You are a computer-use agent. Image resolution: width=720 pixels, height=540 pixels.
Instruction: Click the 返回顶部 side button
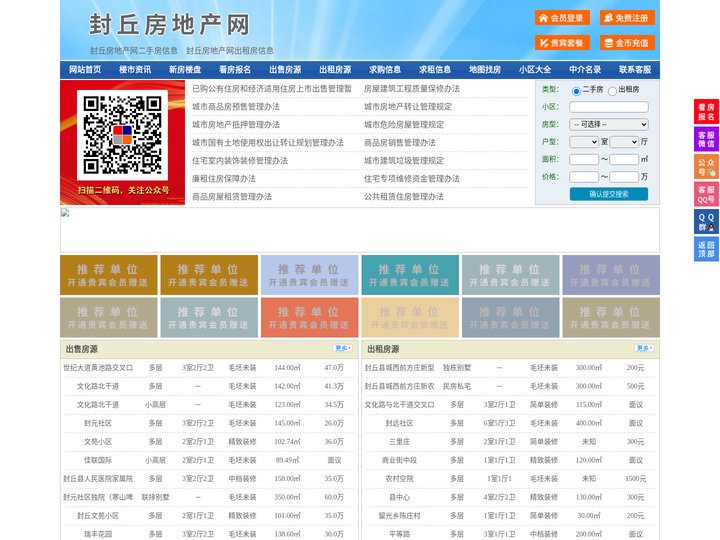coord(706,249)
